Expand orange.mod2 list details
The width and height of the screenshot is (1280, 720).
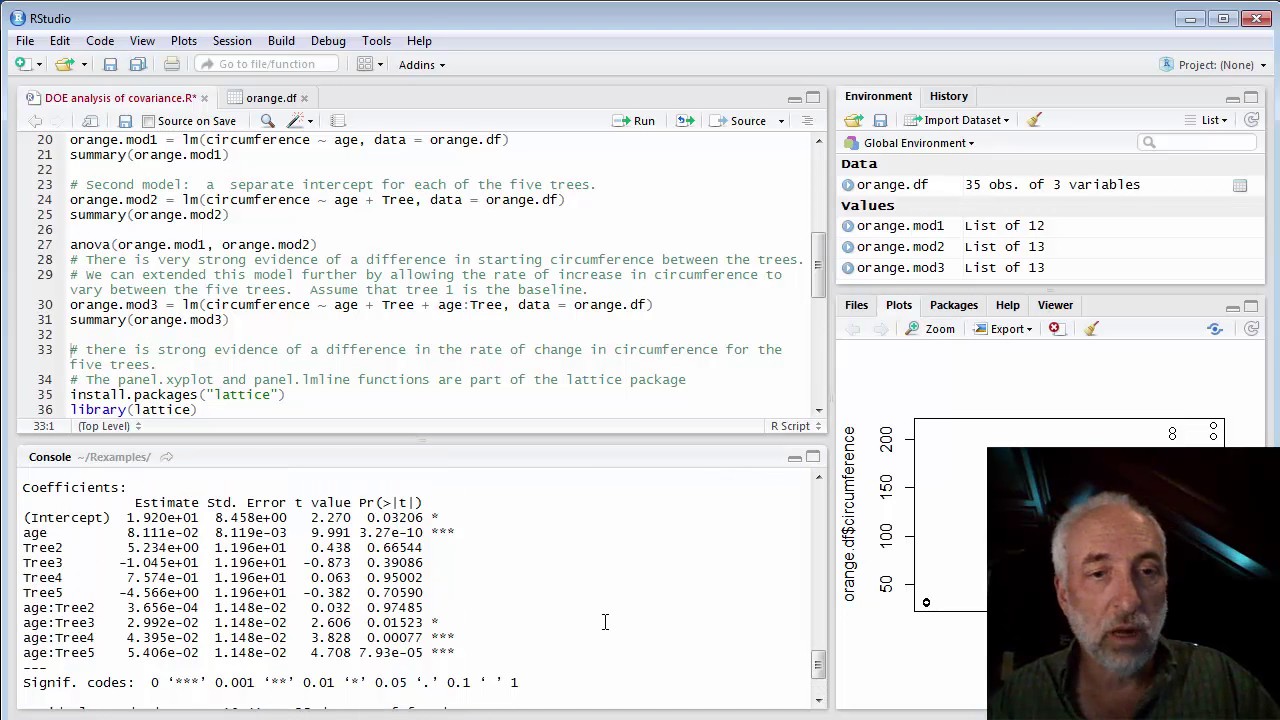click(848, 247)
